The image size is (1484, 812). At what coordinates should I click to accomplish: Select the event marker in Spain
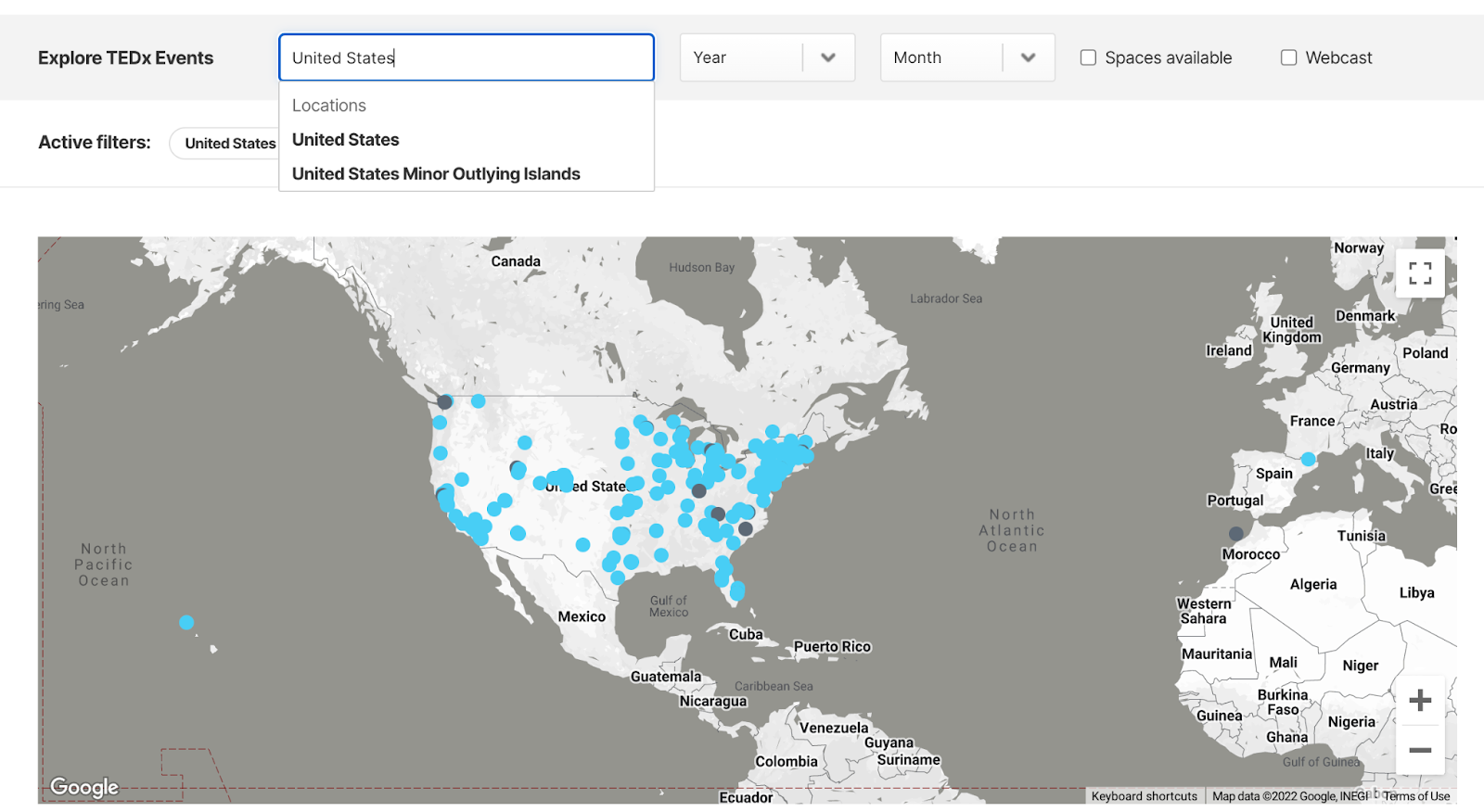1308,459
